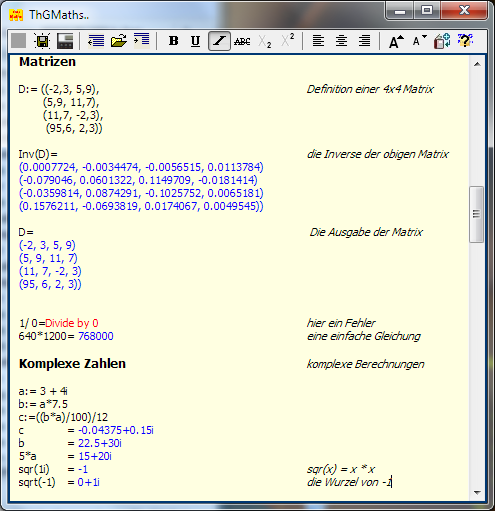Click comment 'die Wurzel von -1'
The height and width of the screenshot is (511, 495).
pyautogui.click(x=349, y=482)
